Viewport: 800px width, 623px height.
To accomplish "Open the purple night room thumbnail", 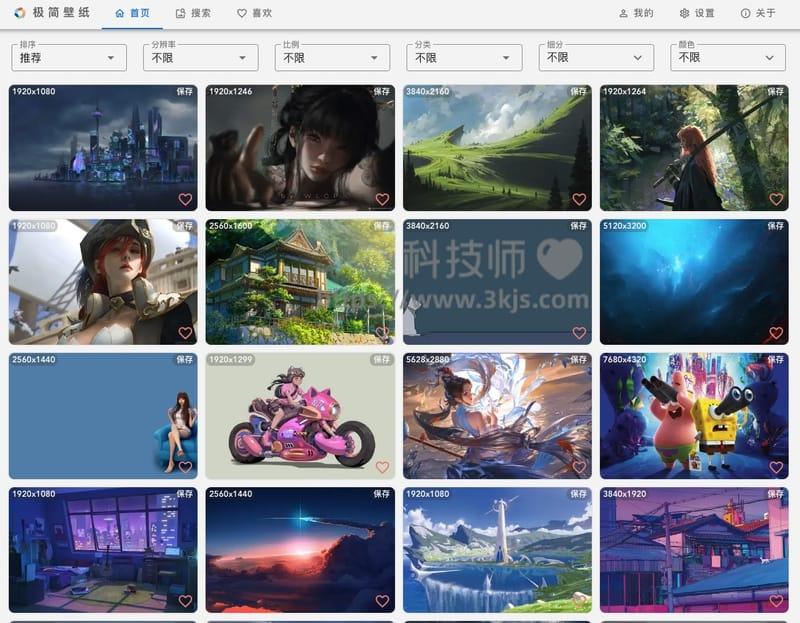I will coord(103,550).
